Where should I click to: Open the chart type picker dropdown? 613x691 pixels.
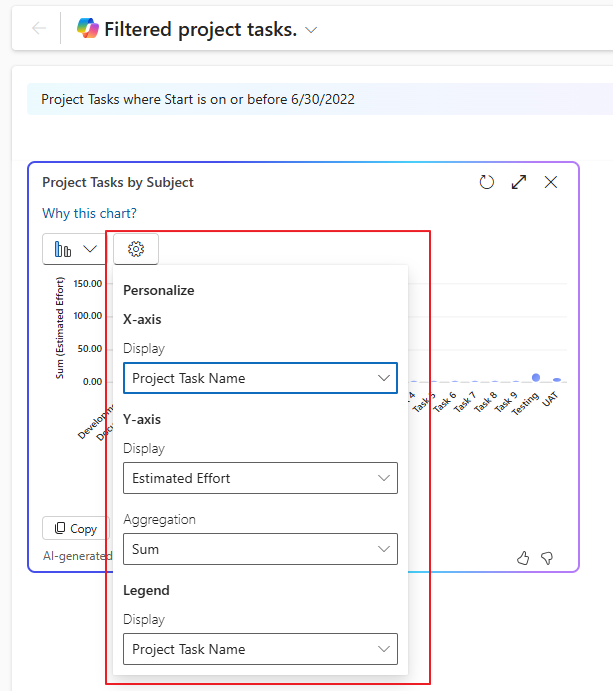coord(75,249)
